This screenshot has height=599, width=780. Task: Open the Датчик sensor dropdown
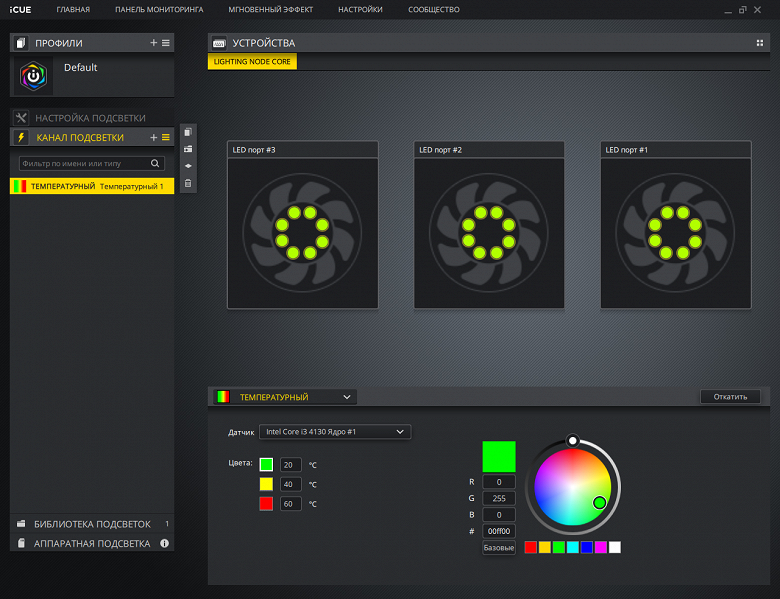[335, 432]
